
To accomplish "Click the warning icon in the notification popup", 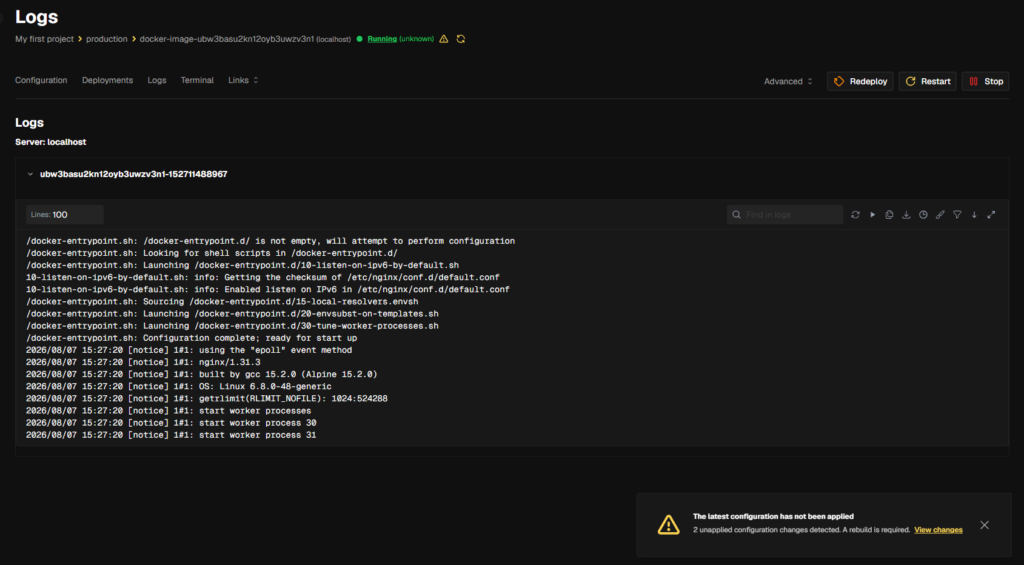I will coord(668,525).
